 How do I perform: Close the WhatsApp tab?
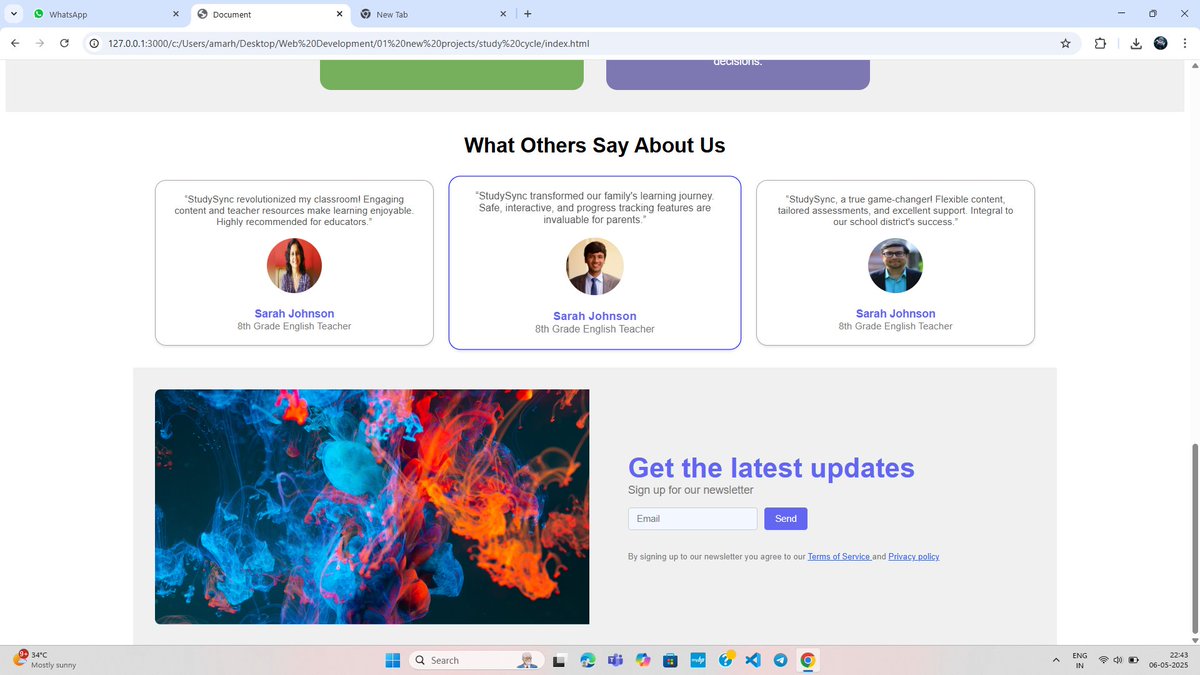click(176, 14)
